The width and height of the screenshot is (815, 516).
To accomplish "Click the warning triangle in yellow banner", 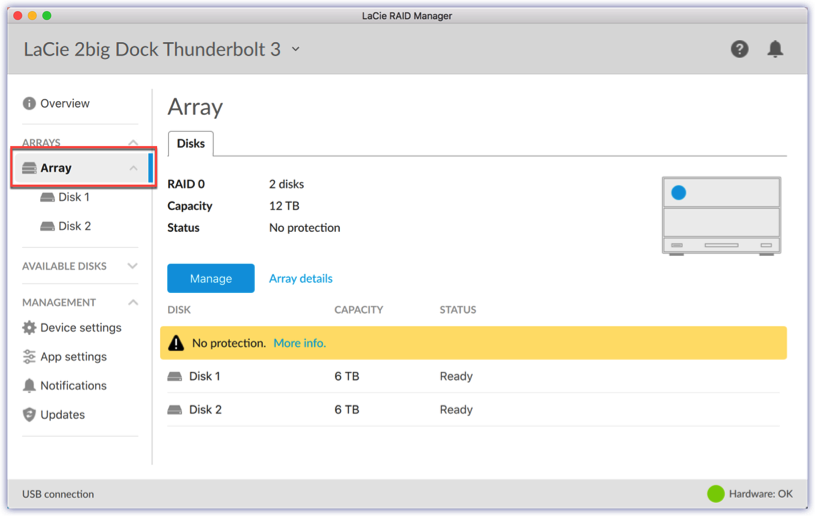I will (176, 343).
